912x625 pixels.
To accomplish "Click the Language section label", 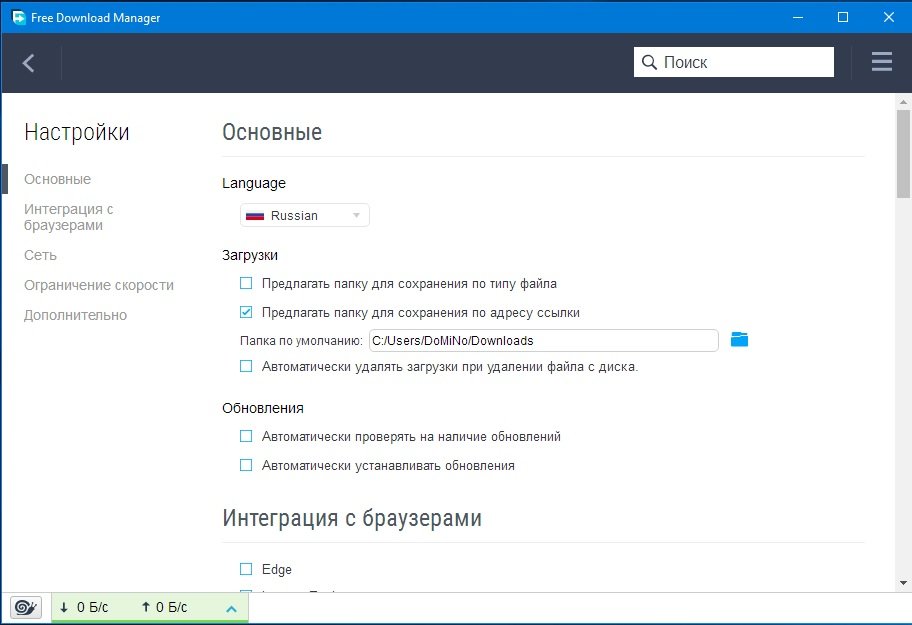I will pos(254,183).
